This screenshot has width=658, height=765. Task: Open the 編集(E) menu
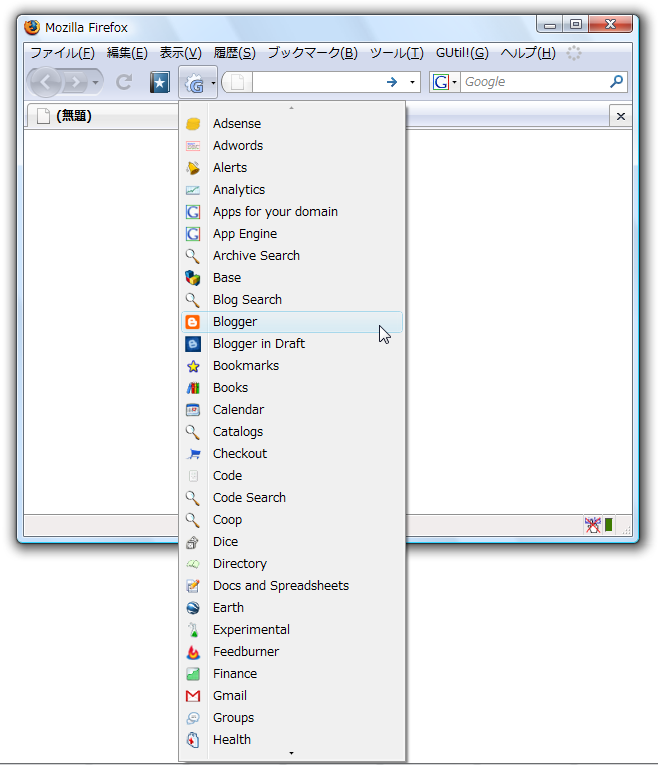click(127, 53)
